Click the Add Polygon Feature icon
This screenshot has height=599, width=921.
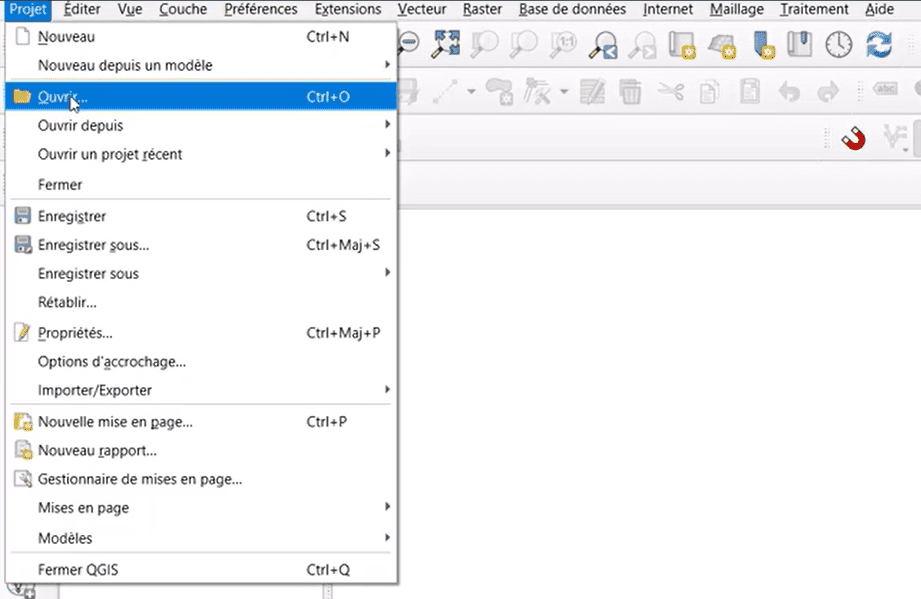(500, 92)
